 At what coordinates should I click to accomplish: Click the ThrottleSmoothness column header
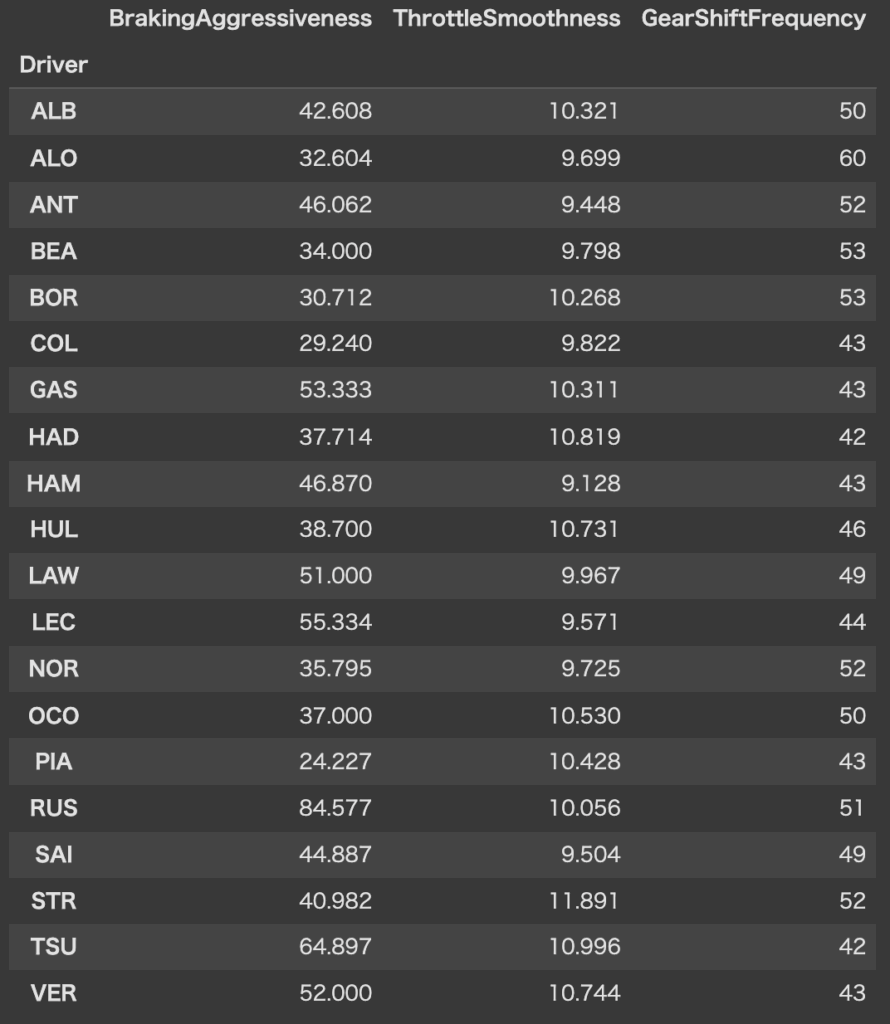click(x=506, y=19)
